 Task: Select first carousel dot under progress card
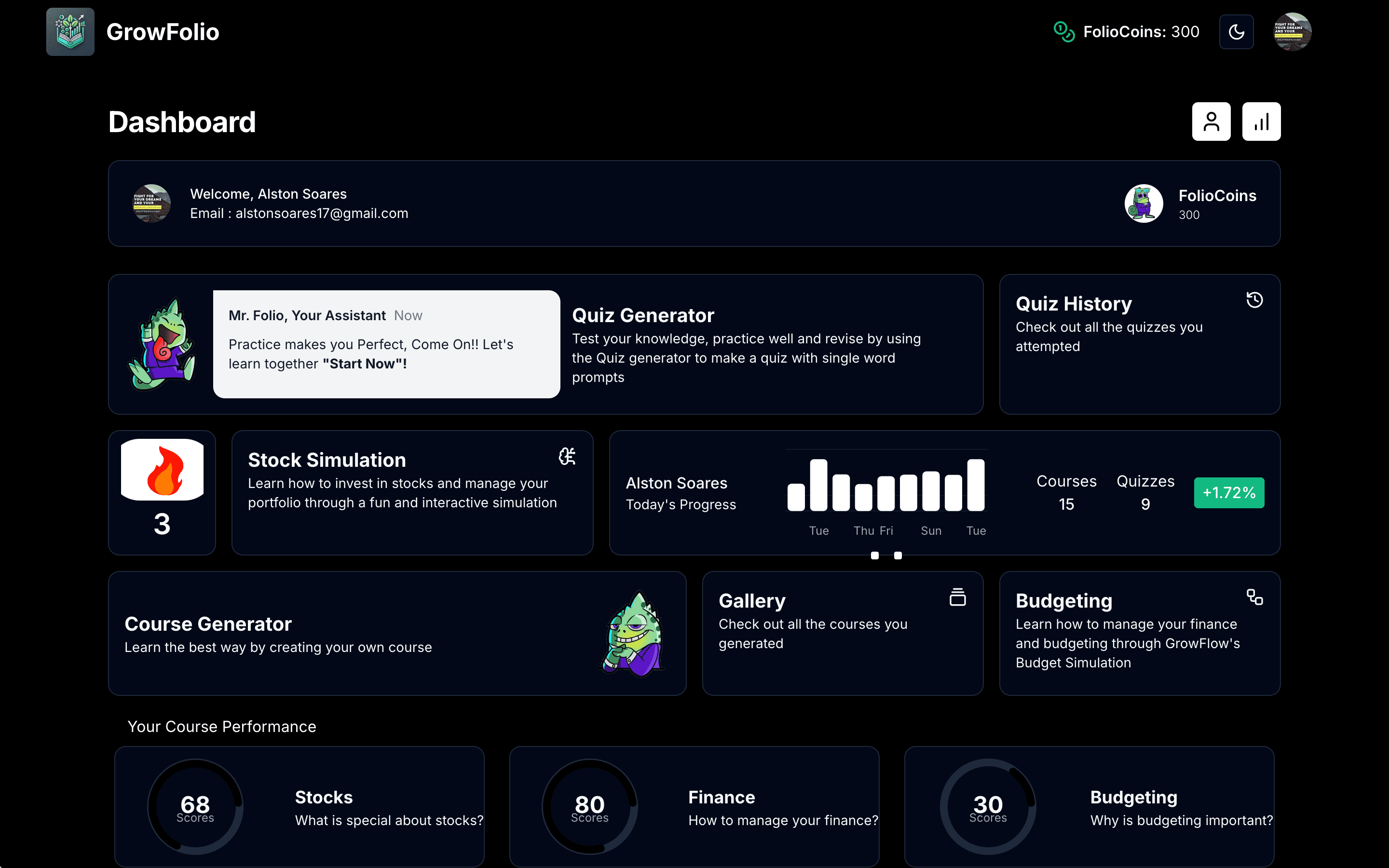click(x=875, y=555)
